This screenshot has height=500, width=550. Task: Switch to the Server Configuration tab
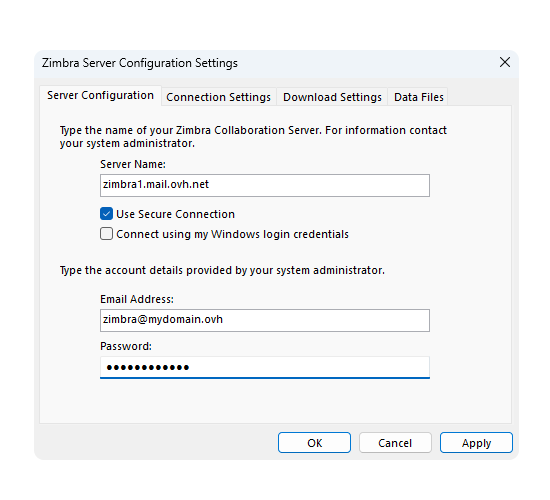tap(100, 95)
